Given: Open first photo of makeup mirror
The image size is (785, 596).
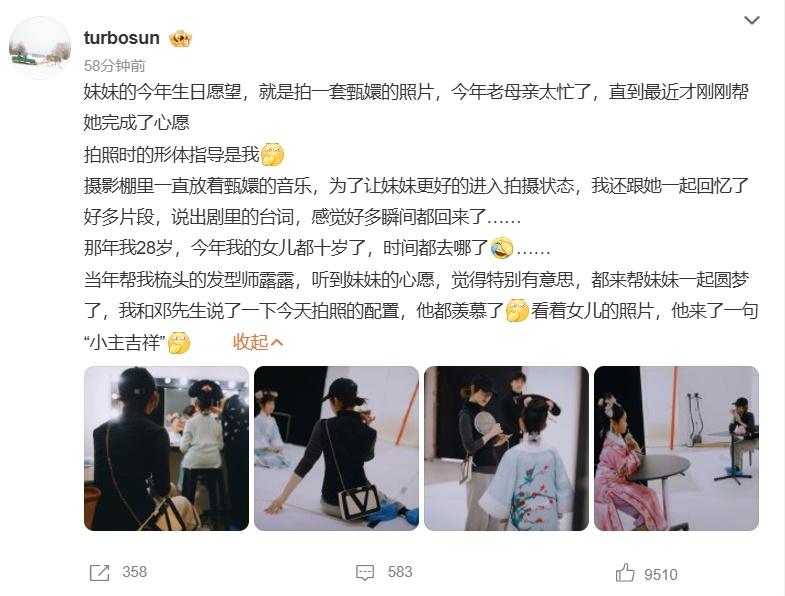Looking at the screenshot, I should 166,448.
